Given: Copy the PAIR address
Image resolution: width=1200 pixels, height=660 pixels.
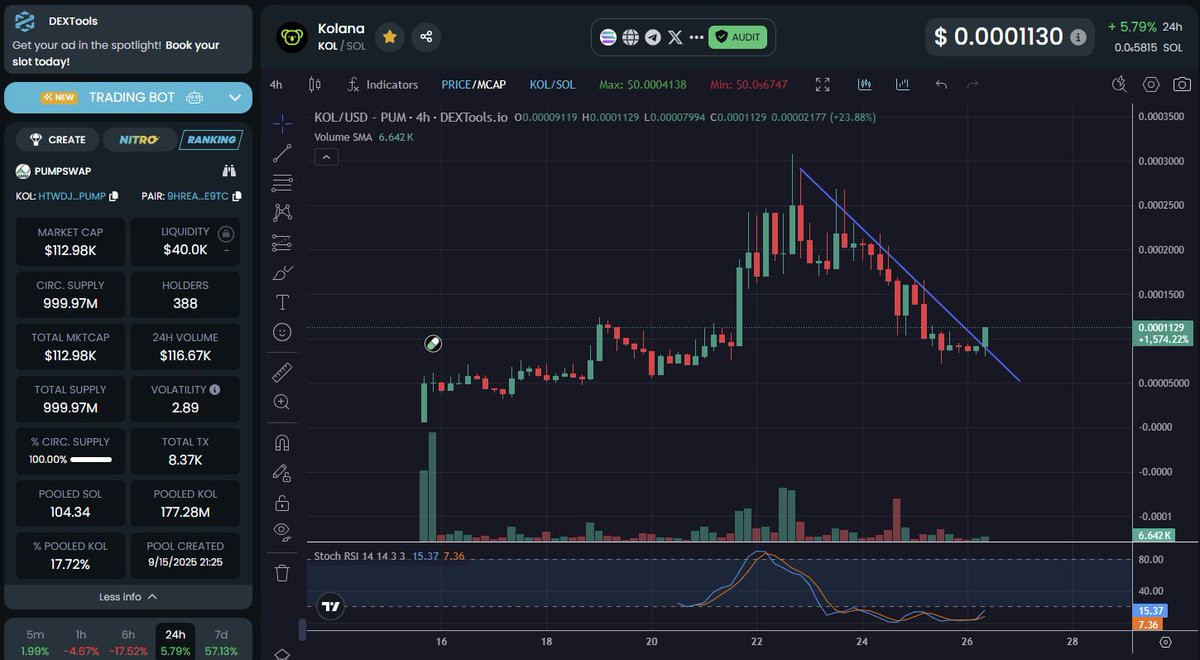Looking at the screenshot, I should (237, 196).
